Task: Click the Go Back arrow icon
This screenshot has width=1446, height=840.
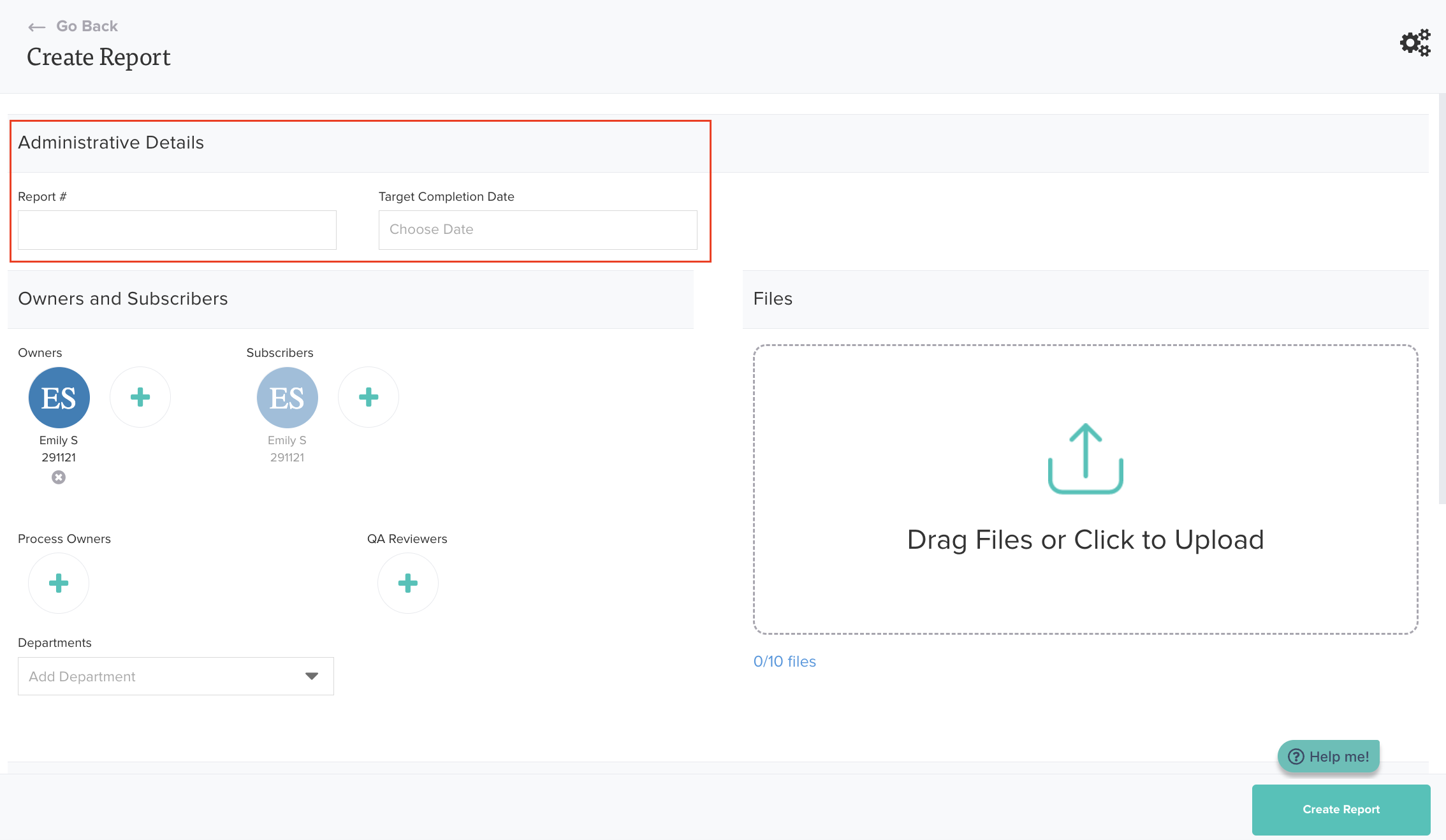Action: pos(36,27)
